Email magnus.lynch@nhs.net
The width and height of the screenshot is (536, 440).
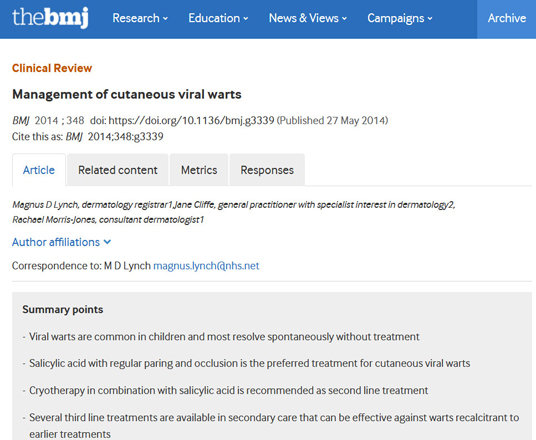[206, 266]
